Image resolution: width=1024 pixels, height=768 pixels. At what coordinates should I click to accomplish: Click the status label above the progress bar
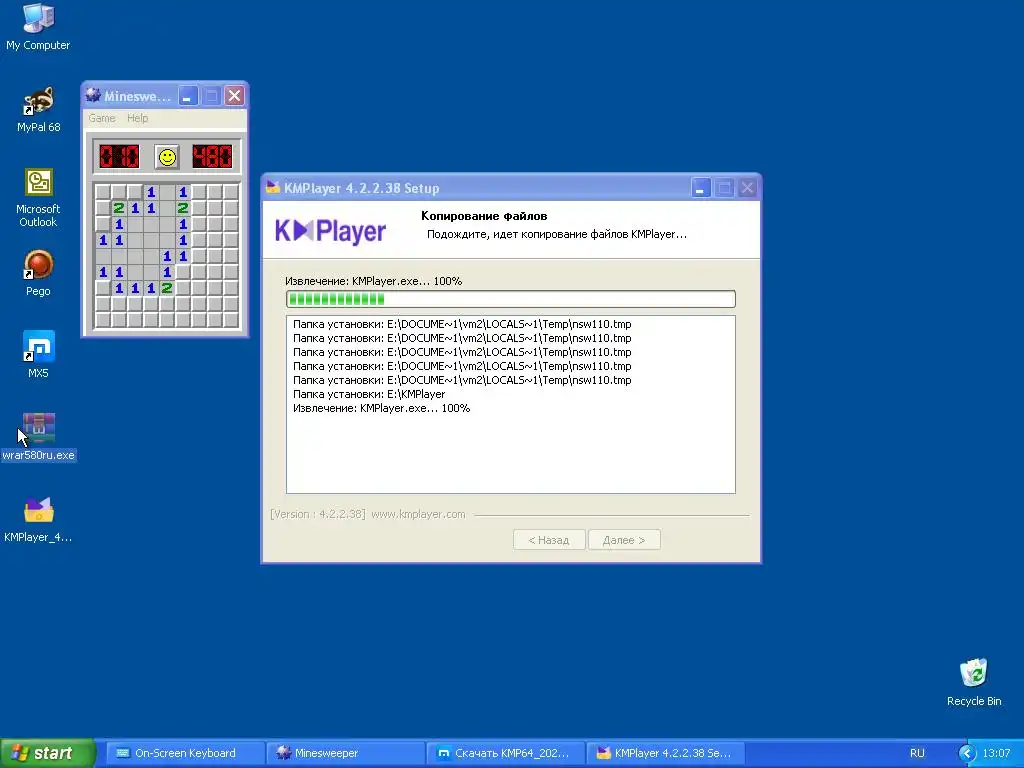pyautogui.click(x=374, y=281)
